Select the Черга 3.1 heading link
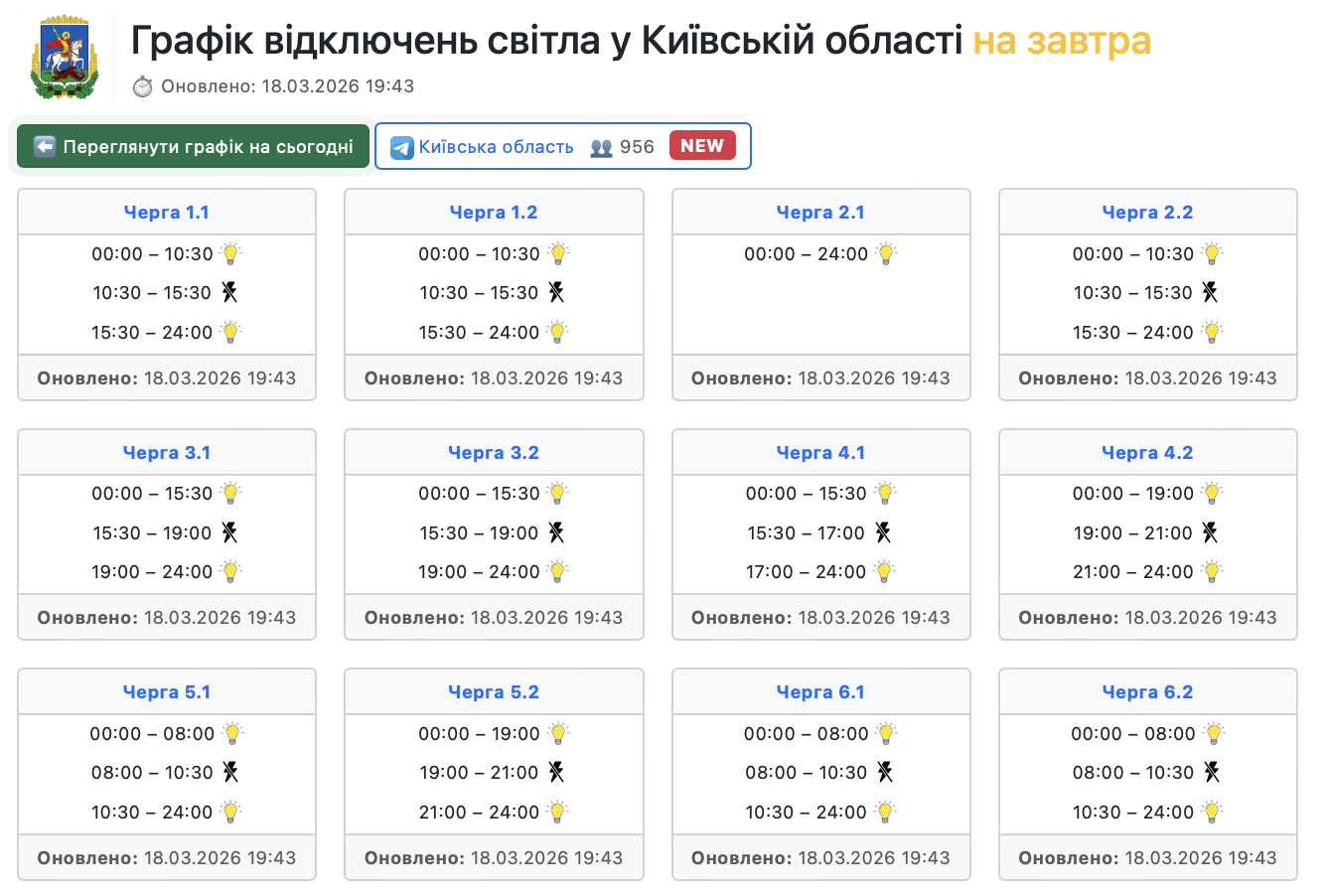 pyautogui.click(x=167, y=453)
